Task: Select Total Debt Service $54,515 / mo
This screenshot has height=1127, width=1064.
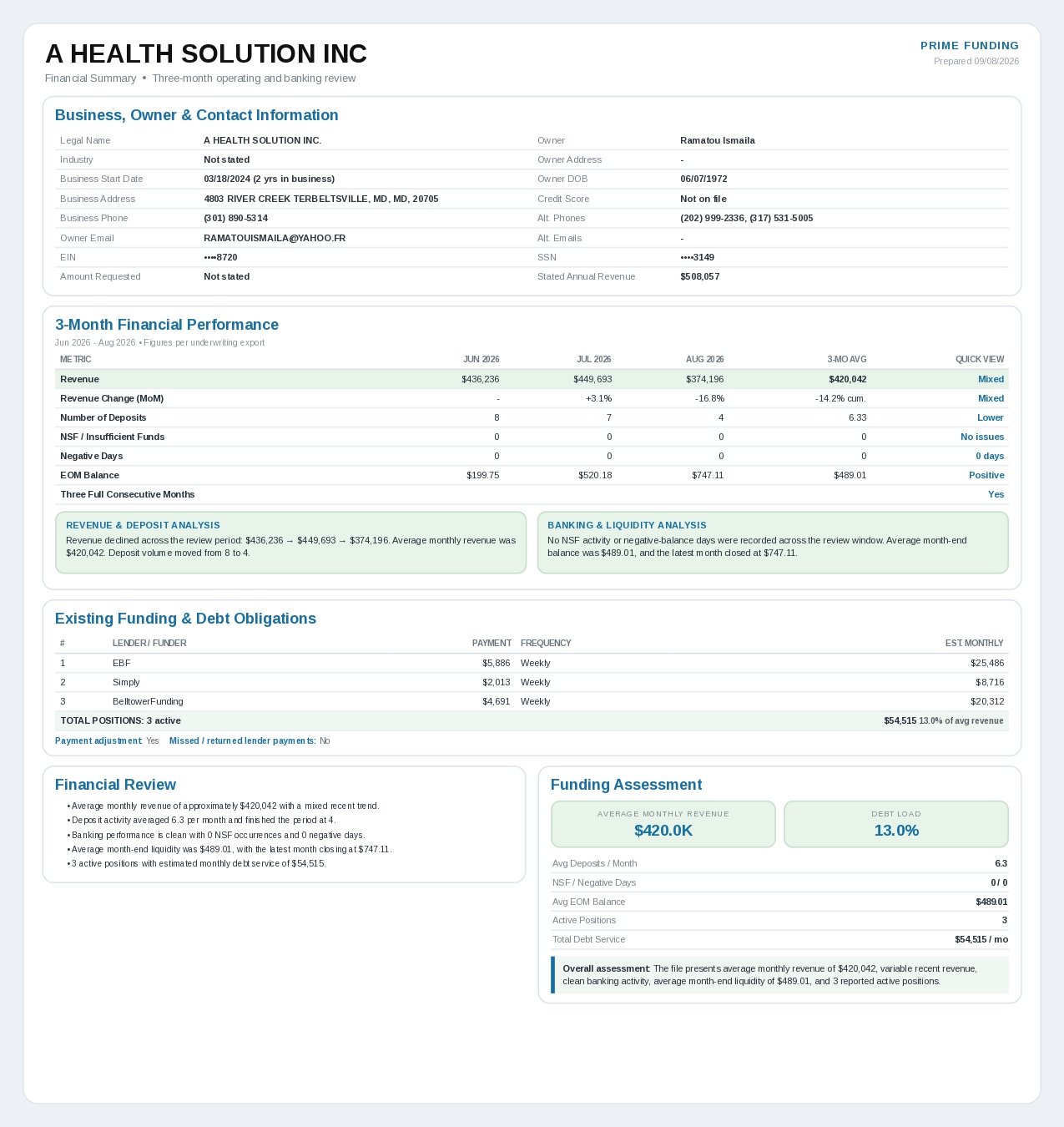Action: pos(981,939)
